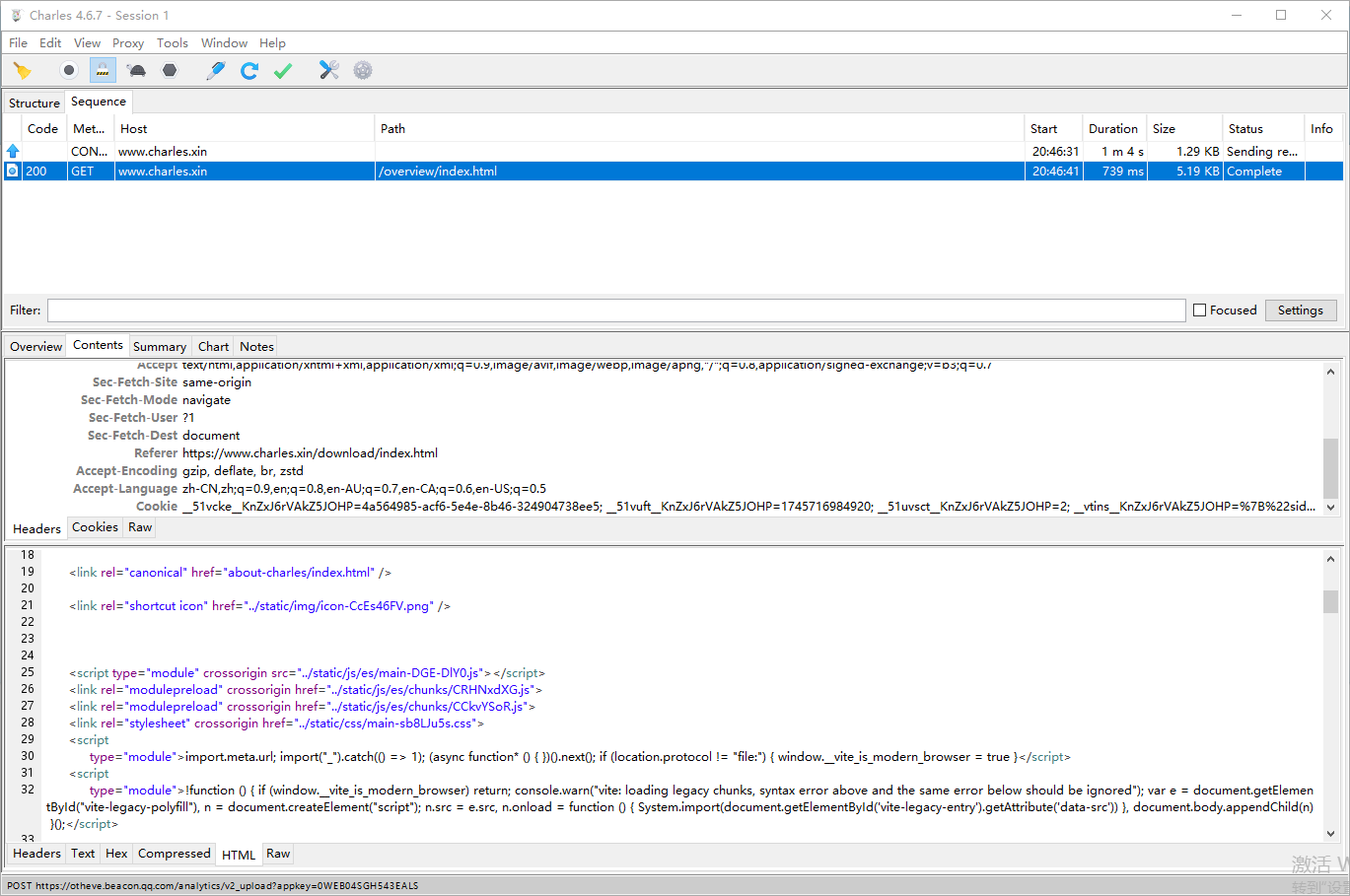
Task: Show the request Cookies tab
Action: click(x=95, y=527)
